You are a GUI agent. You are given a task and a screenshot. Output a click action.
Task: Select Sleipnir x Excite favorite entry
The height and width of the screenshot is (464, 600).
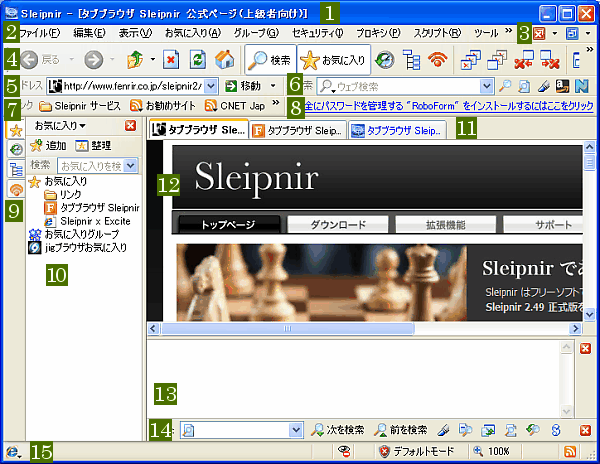(88, 221)
